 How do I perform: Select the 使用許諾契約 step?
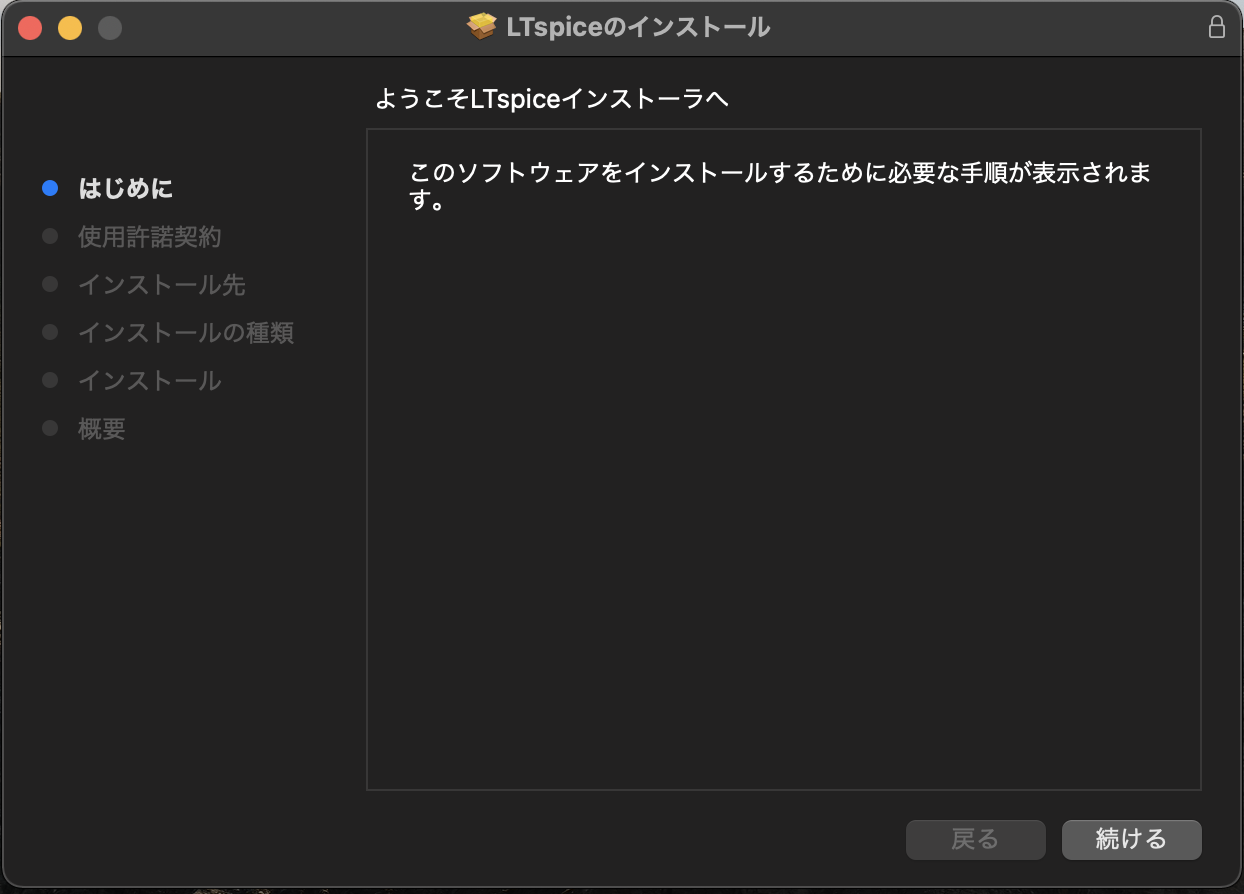click(x=150, y=237)
